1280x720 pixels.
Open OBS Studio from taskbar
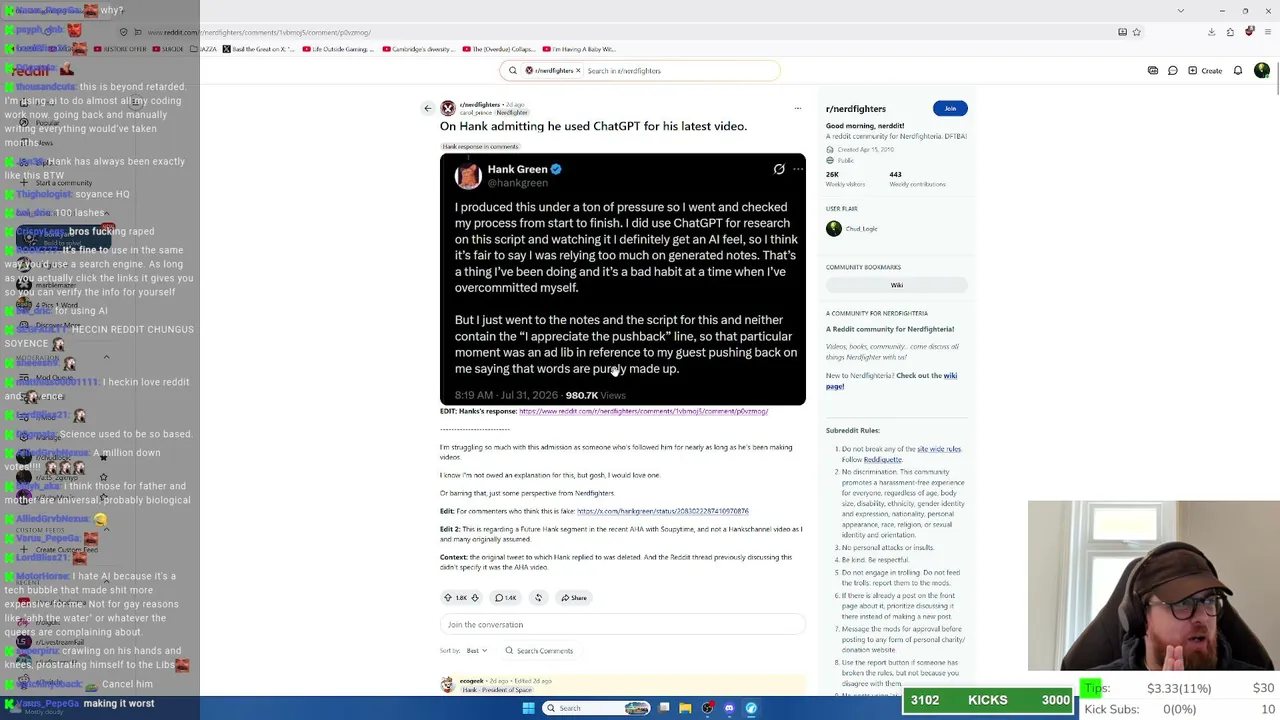[708, 708]
